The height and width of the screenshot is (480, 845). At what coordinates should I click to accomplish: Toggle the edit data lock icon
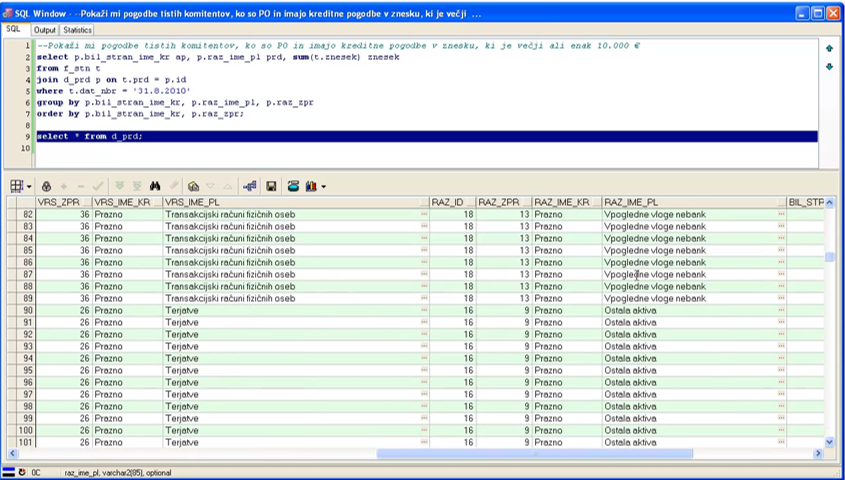pyautogui.click(x=46, y=186)
